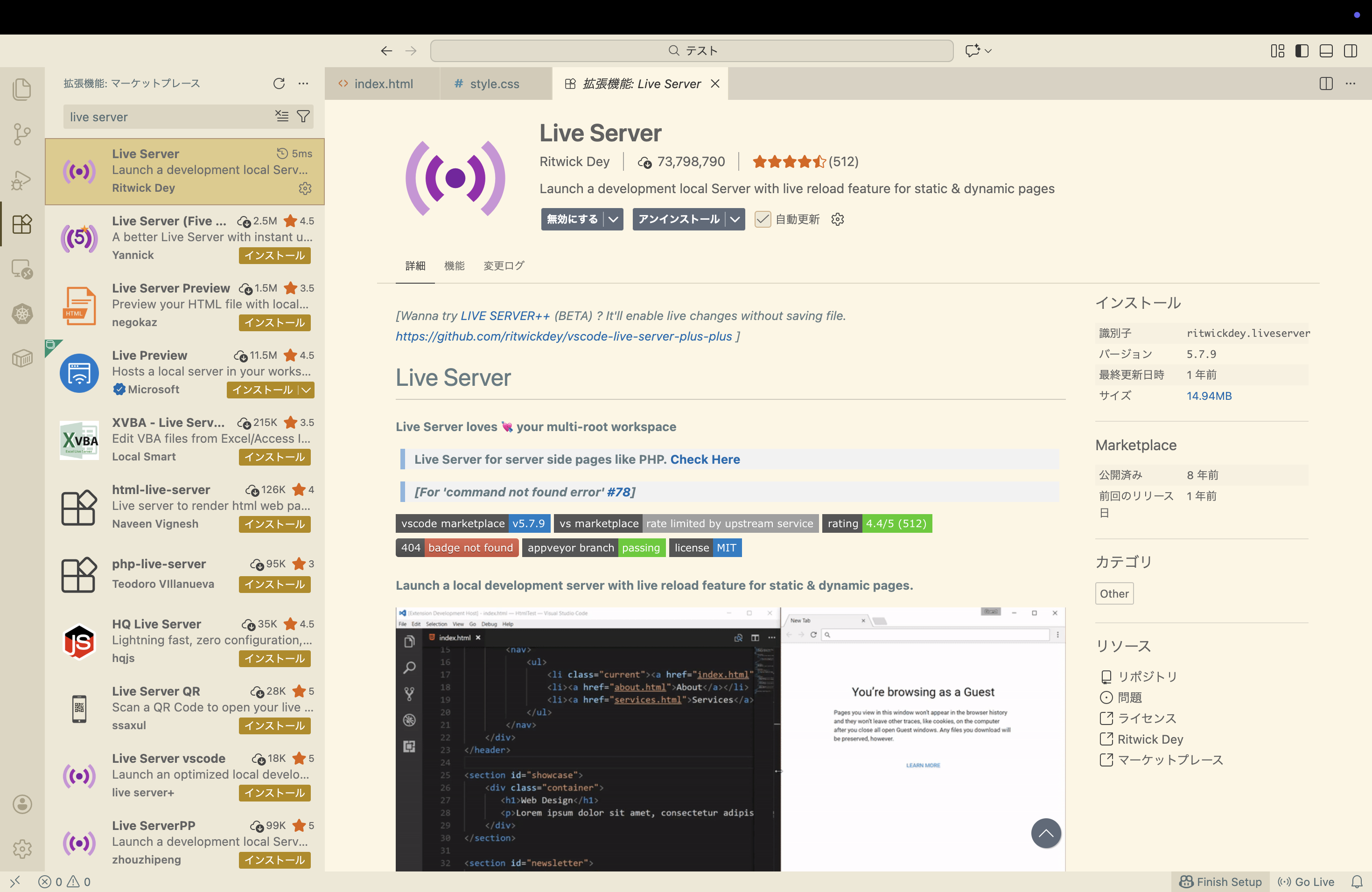Switch to the style.css tab
1372x892 pixels.
[495, 84]
